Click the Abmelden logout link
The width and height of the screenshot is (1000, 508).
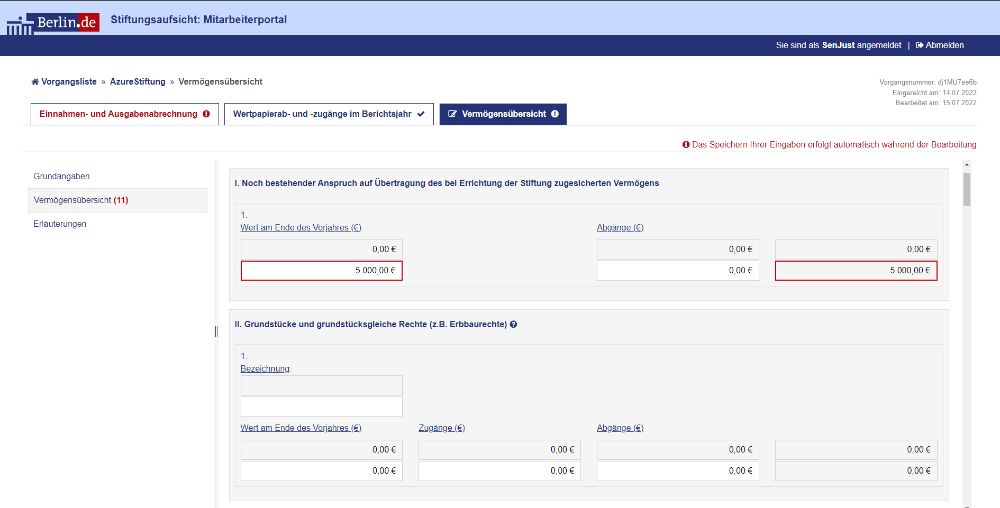click(x=944, y=45)
